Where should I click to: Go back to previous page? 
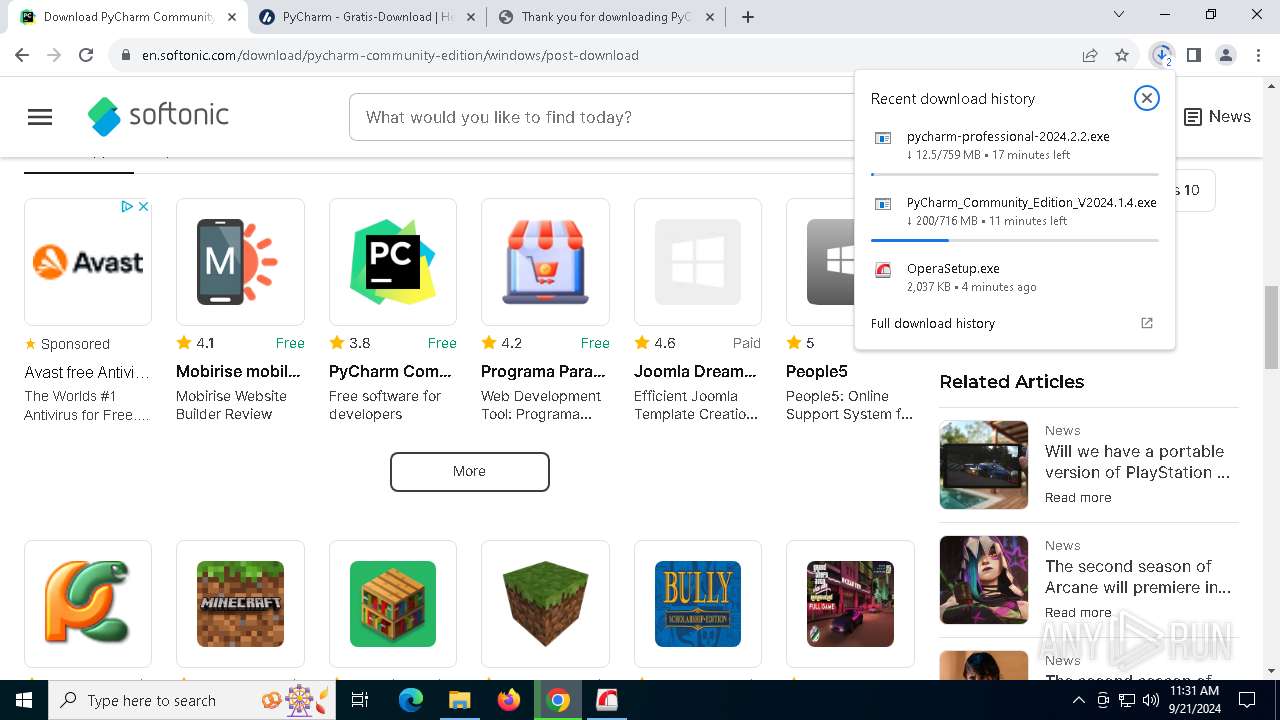[22, 55]
